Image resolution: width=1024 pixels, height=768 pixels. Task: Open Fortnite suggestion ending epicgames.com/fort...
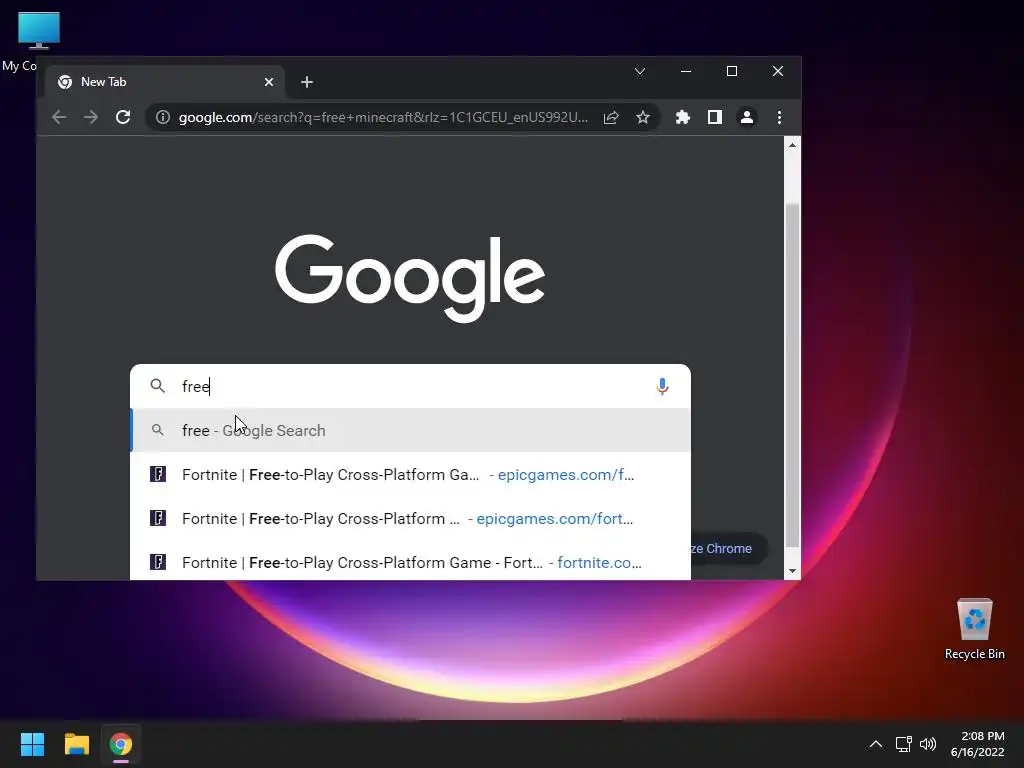coord(410,519)
